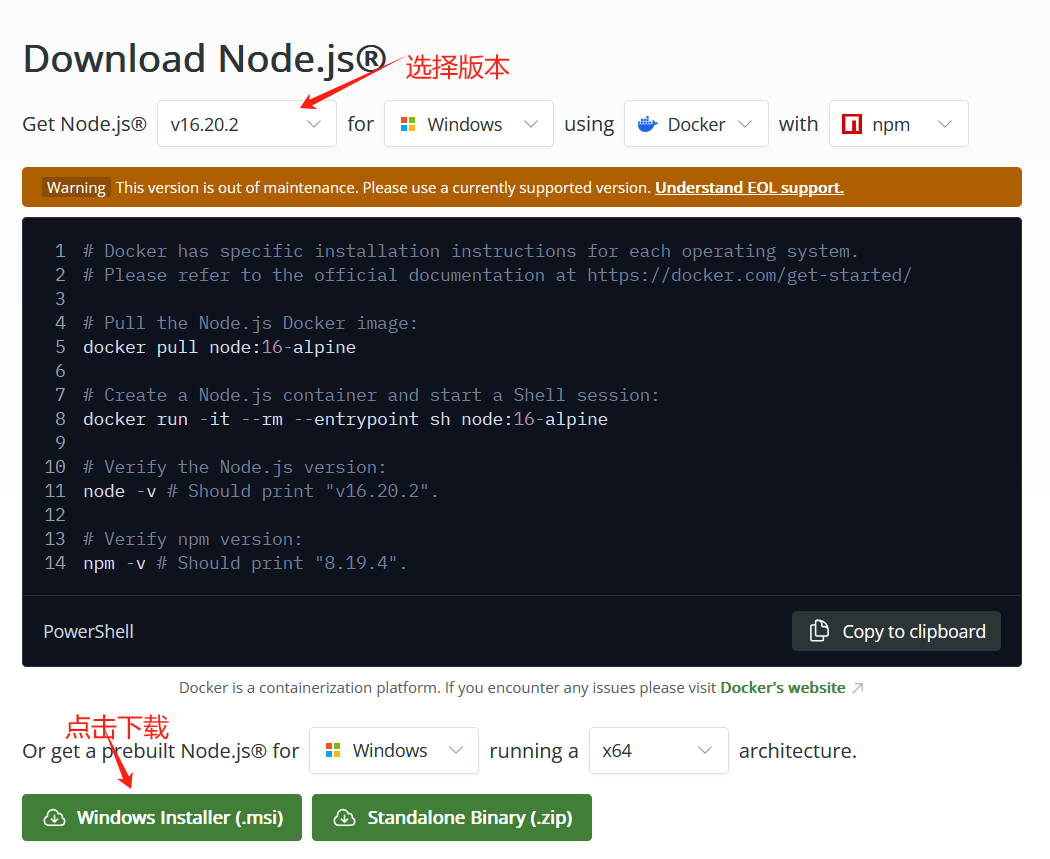The height and width of the screenshot is (859, 1050).
Task: Click the docker.com/get-started comment line
Action: pyautogui.click(x=498, y=275)
